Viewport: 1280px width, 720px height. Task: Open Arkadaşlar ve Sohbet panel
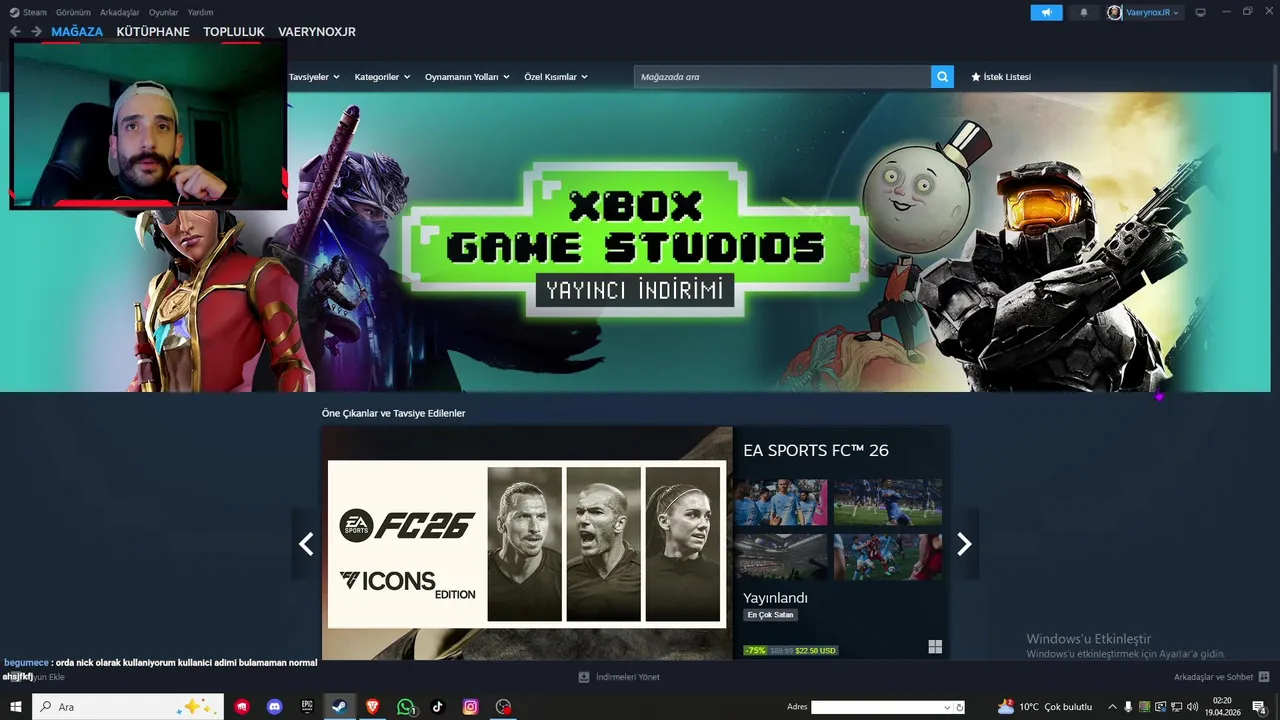click(x=1213, y=677)
